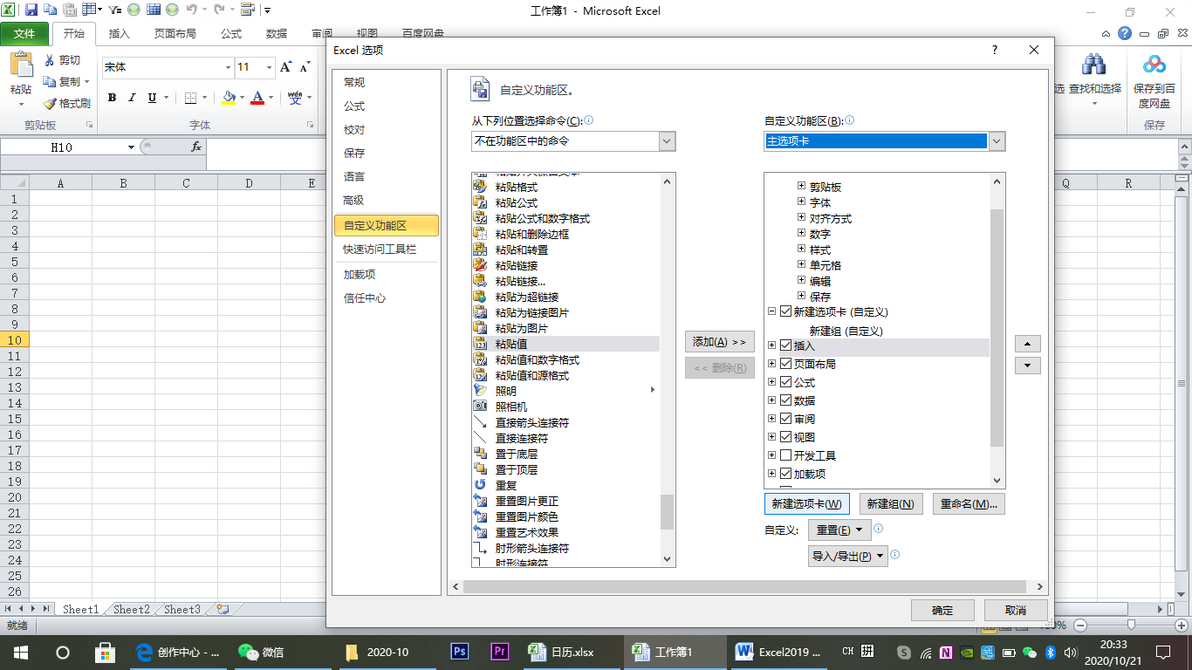Expand the 开发工具 tab node

click(x=772, y=455)
